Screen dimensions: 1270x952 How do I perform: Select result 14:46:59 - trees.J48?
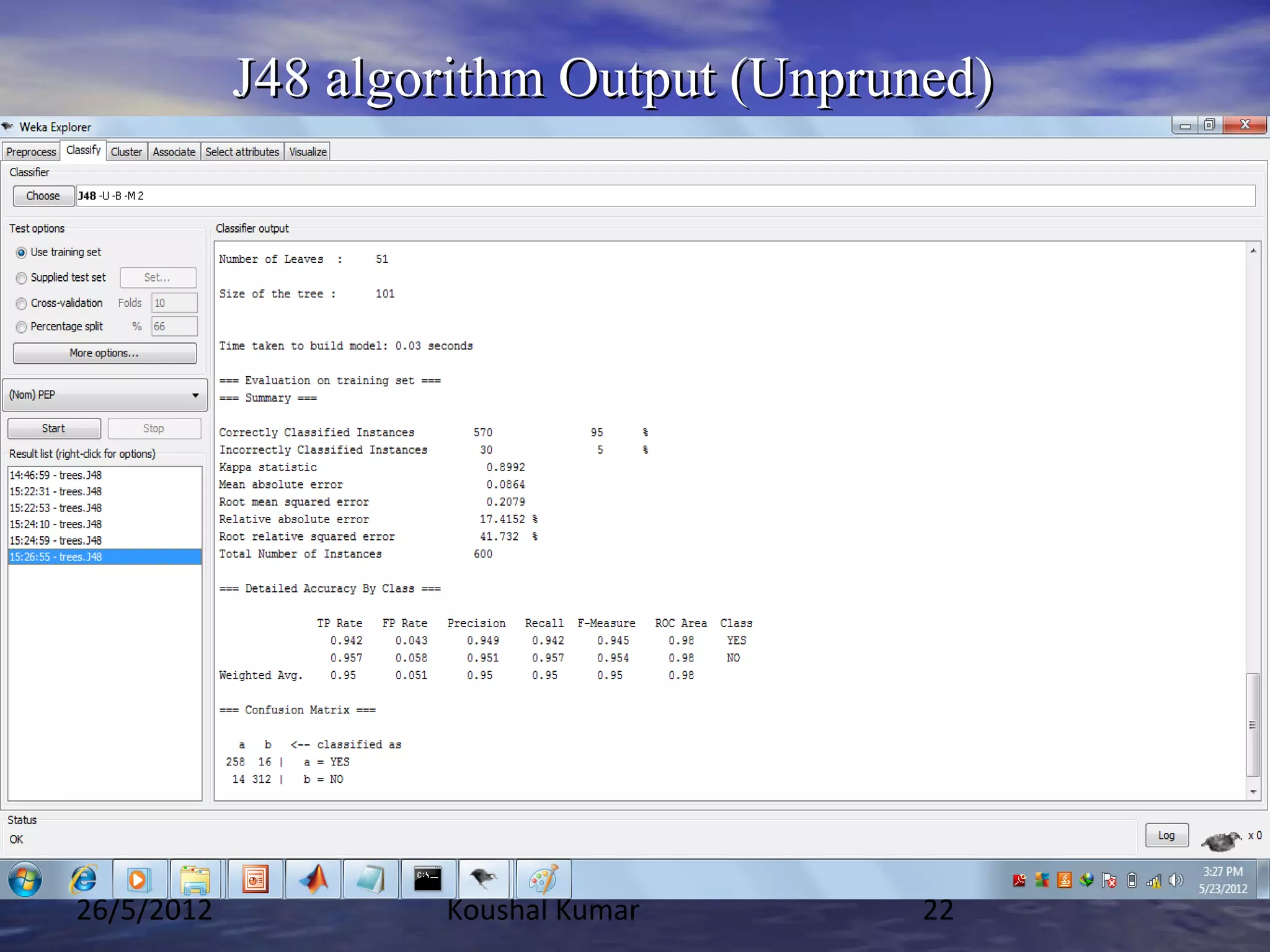105,475
